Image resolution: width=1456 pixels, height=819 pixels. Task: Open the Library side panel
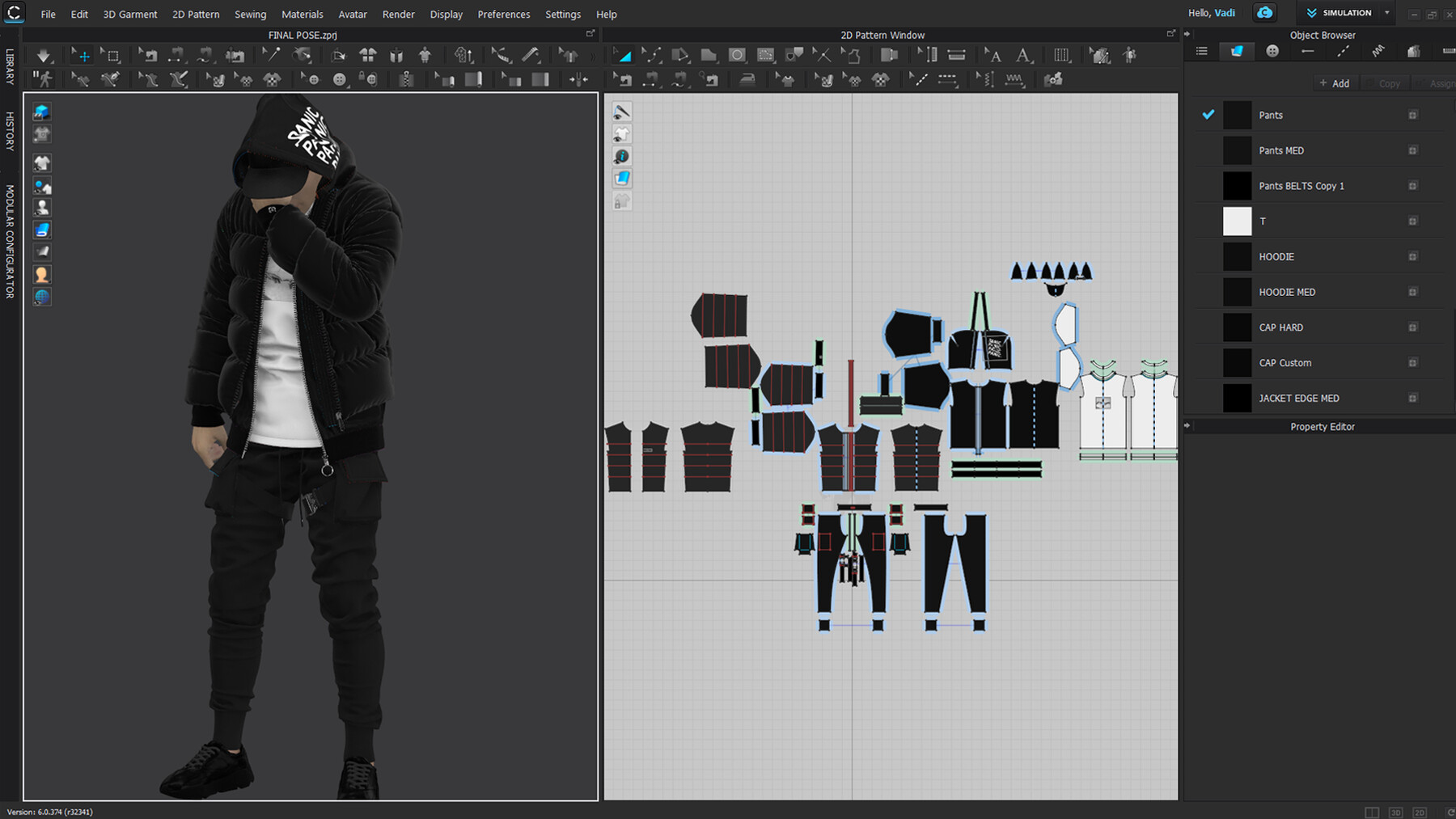[x=10, y=66]
